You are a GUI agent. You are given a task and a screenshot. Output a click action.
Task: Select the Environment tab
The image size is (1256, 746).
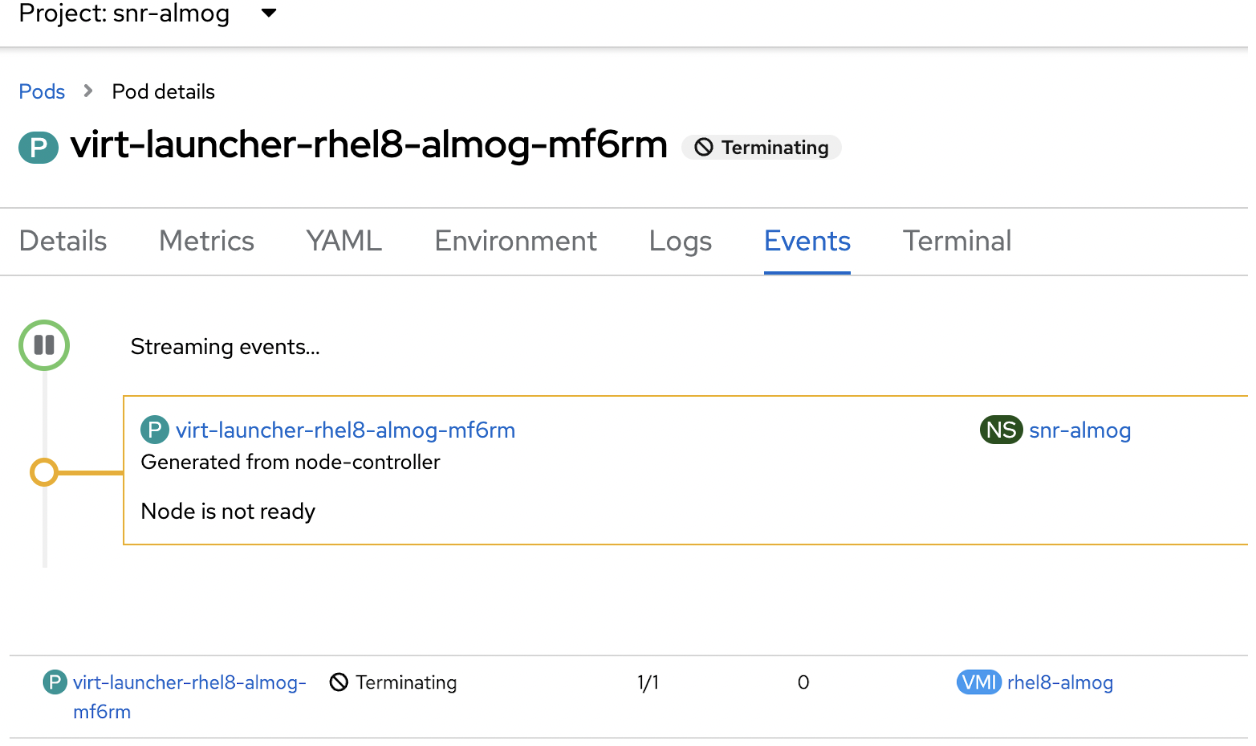point(515,241)
